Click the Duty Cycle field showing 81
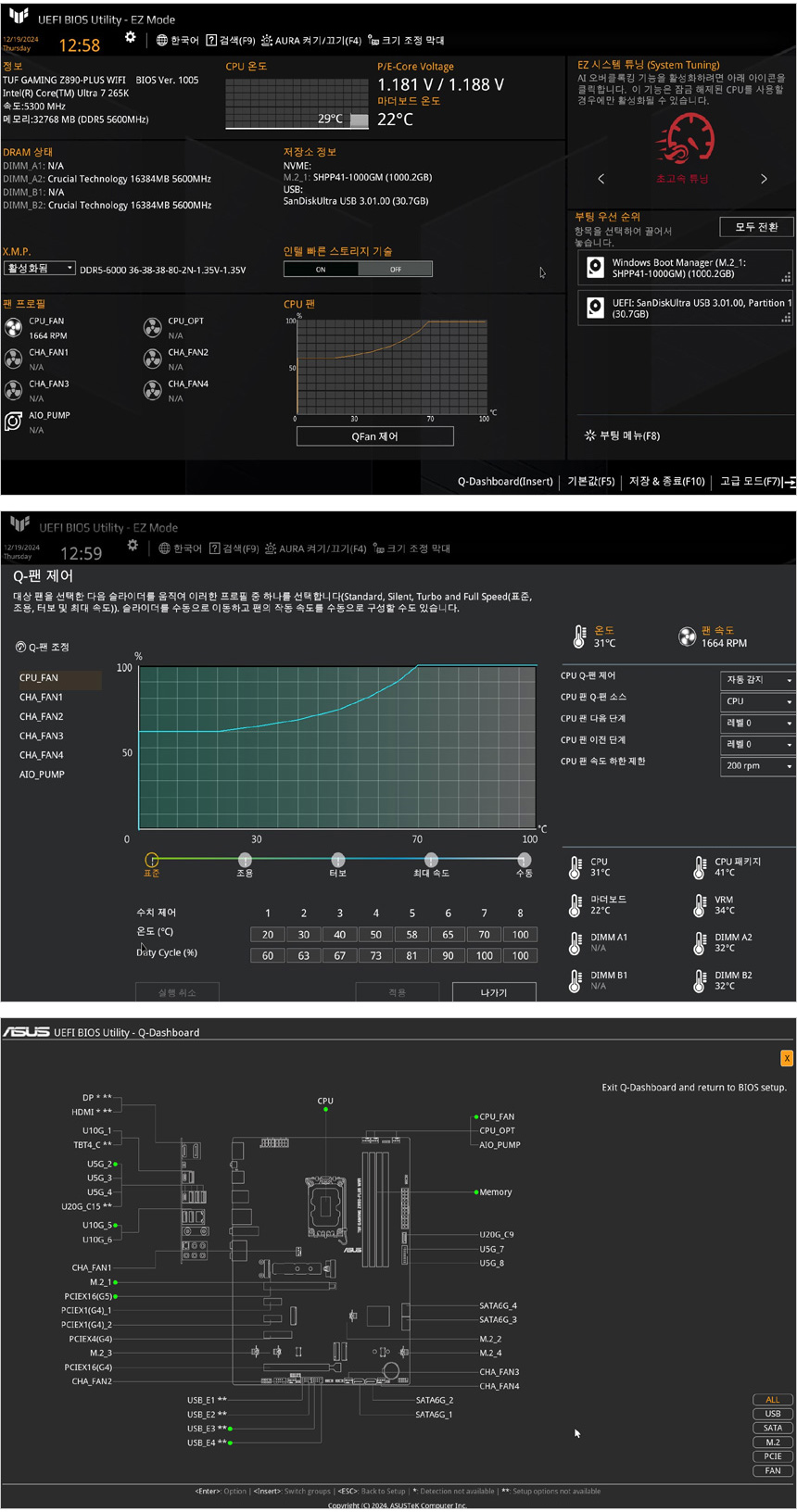Screen dimensions: 797x1512 pos(411,955)
